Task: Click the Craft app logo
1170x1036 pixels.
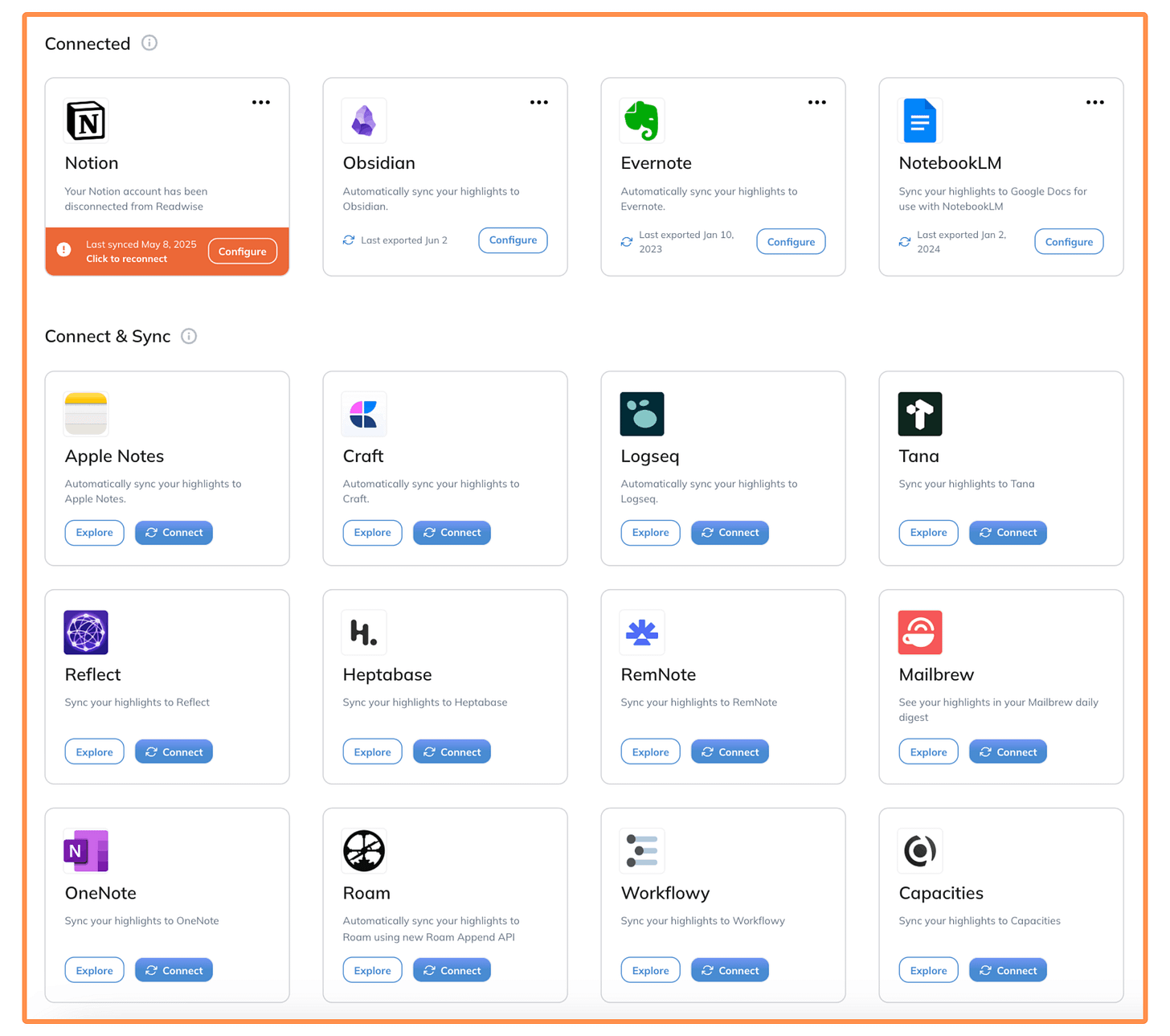Action: click(x=364, y=414)
